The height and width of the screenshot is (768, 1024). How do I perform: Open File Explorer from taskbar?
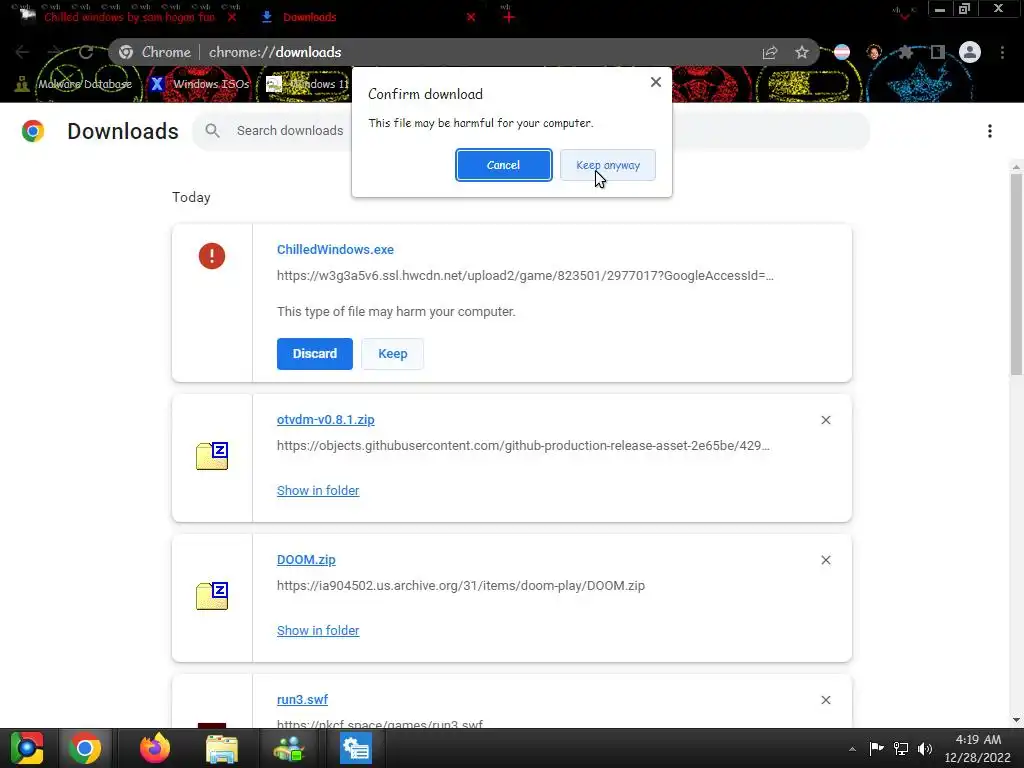coord(222,748)
